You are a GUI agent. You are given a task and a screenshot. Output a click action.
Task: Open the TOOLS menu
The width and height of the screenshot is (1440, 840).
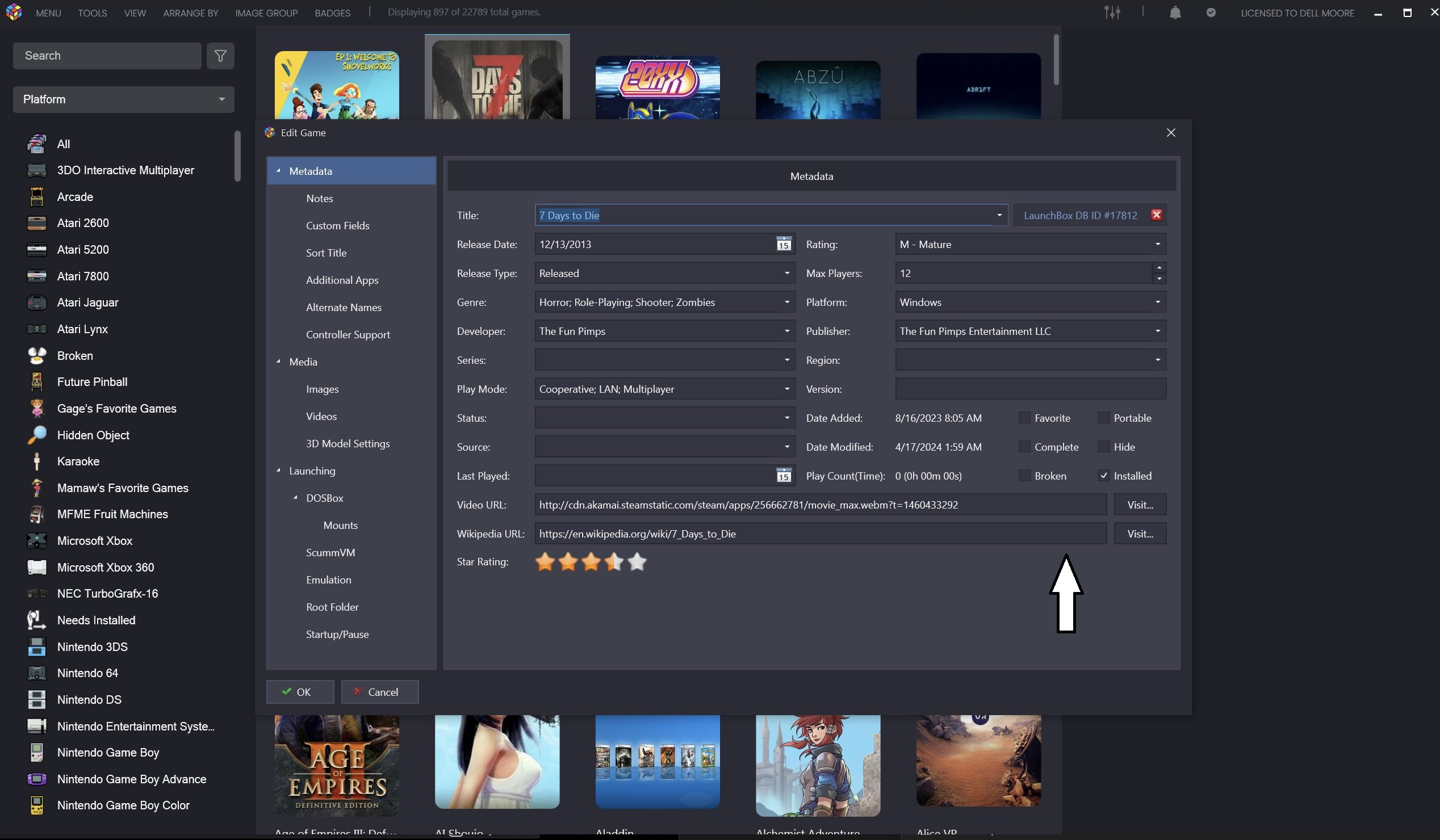(x=93, y=12)
